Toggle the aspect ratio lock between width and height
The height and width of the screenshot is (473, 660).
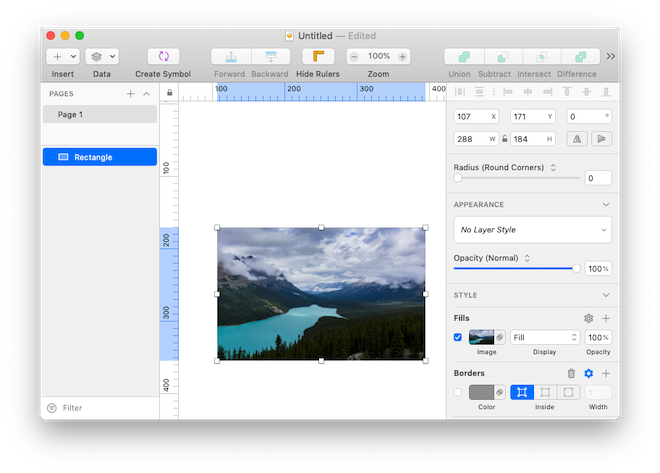504,139
